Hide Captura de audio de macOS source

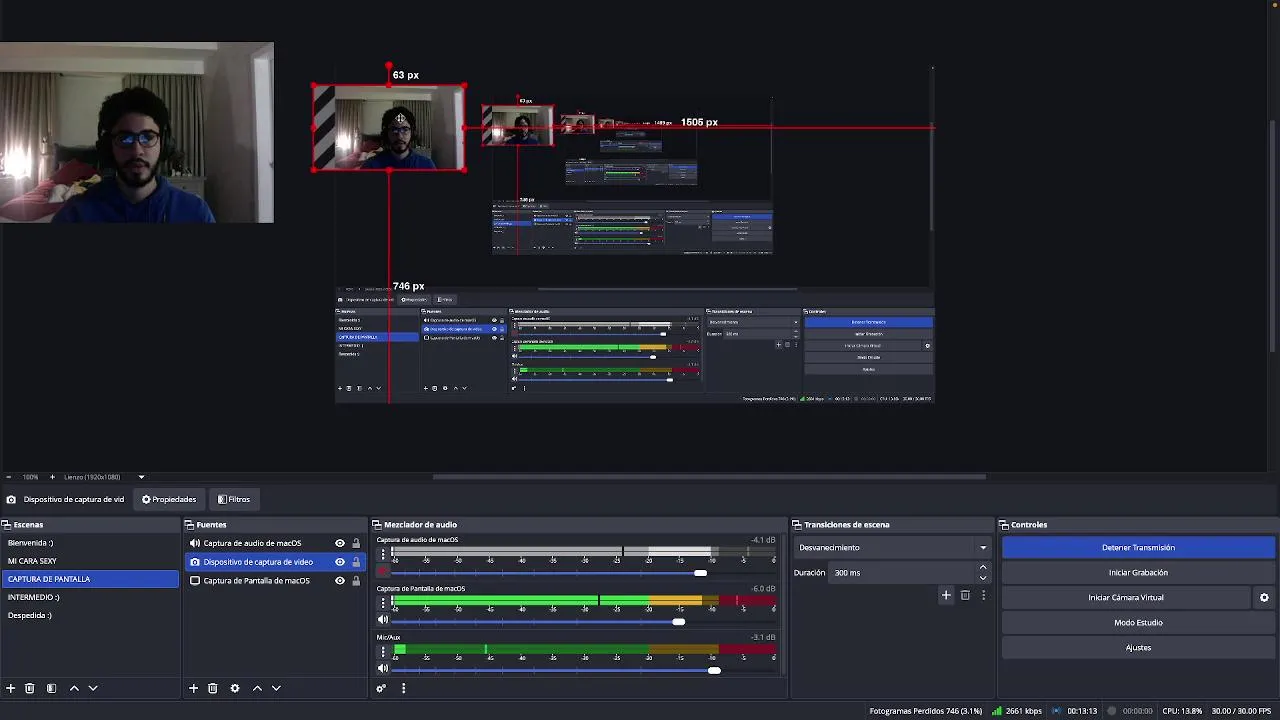340,543
